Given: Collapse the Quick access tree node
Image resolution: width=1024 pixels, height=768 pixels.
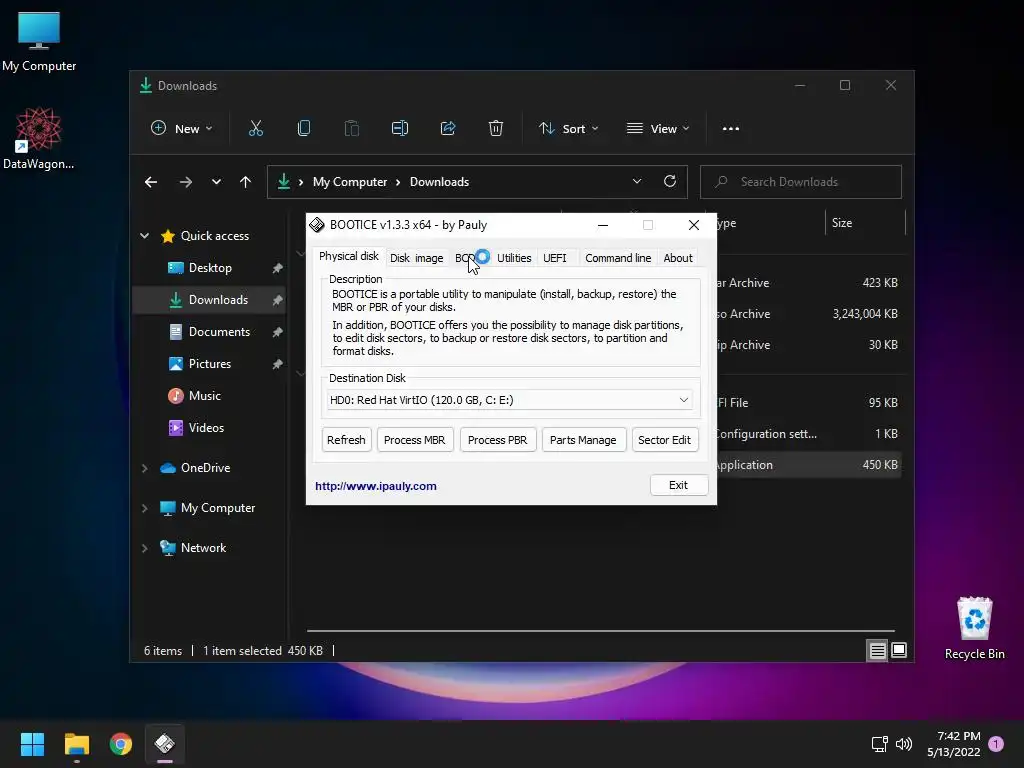Looking at the screenshot, I should [144, 236].
